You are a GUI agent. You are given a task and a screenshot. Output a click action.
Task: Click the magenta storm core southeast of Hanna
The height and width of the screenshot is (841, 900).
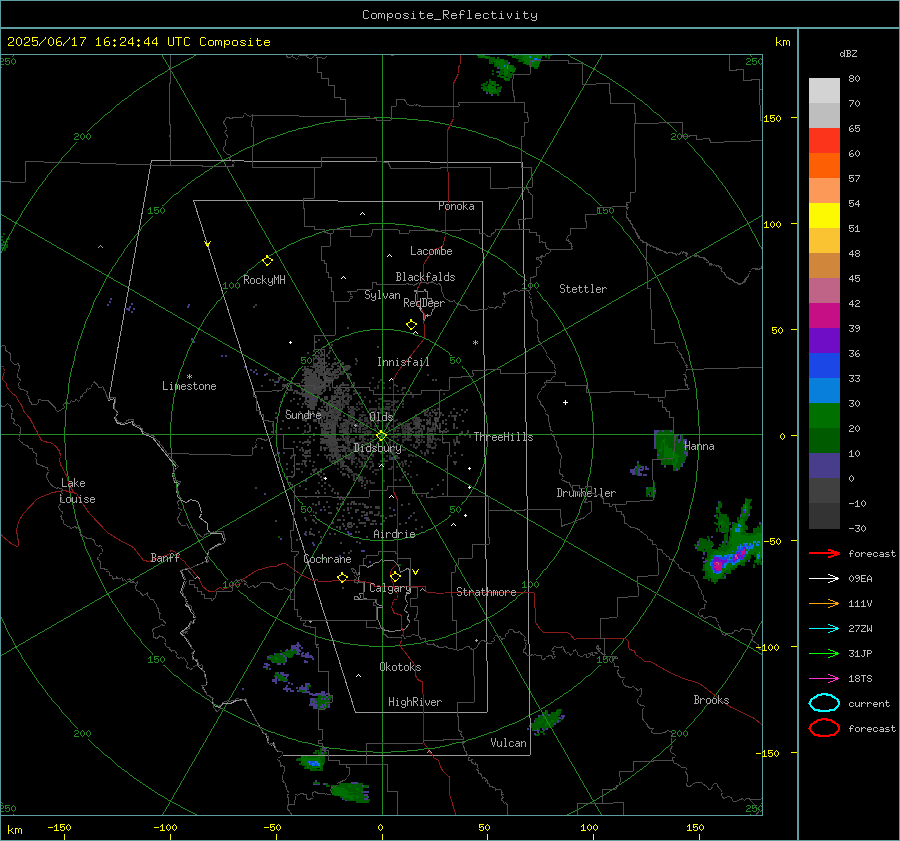(717, 565)
